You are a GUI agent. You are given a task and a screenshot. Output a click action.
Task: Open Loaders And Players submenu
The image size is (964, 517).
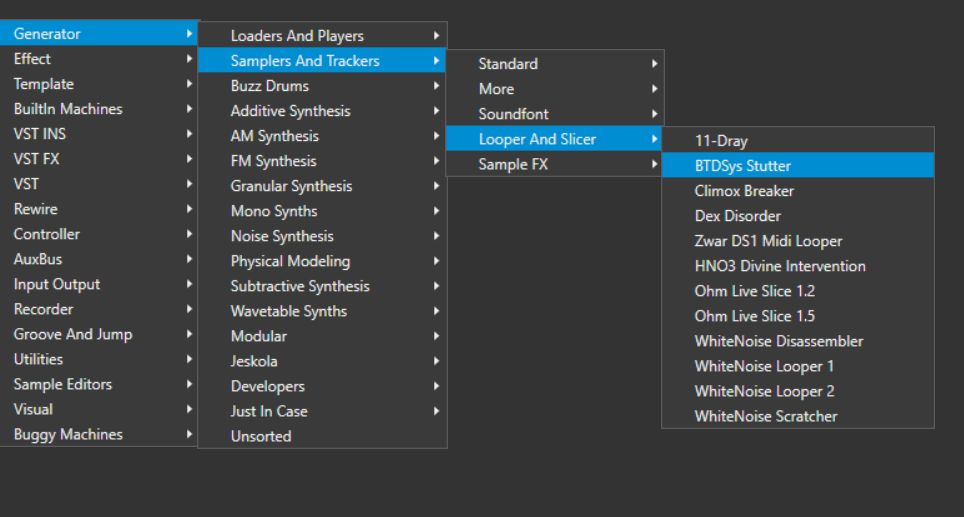pos(297,36)
